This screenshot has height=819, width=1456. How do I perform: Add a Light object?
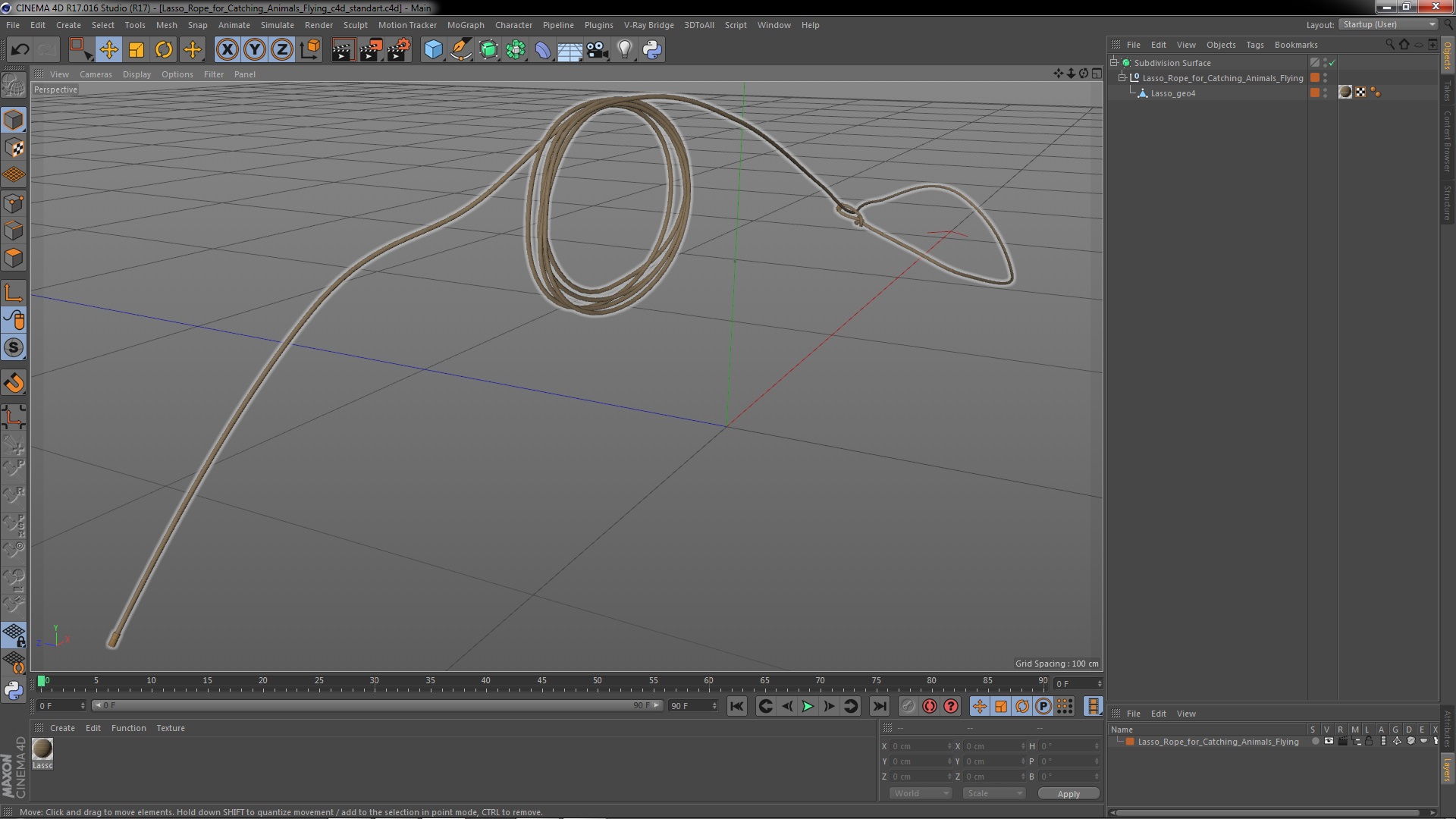(x=624, y=50)
